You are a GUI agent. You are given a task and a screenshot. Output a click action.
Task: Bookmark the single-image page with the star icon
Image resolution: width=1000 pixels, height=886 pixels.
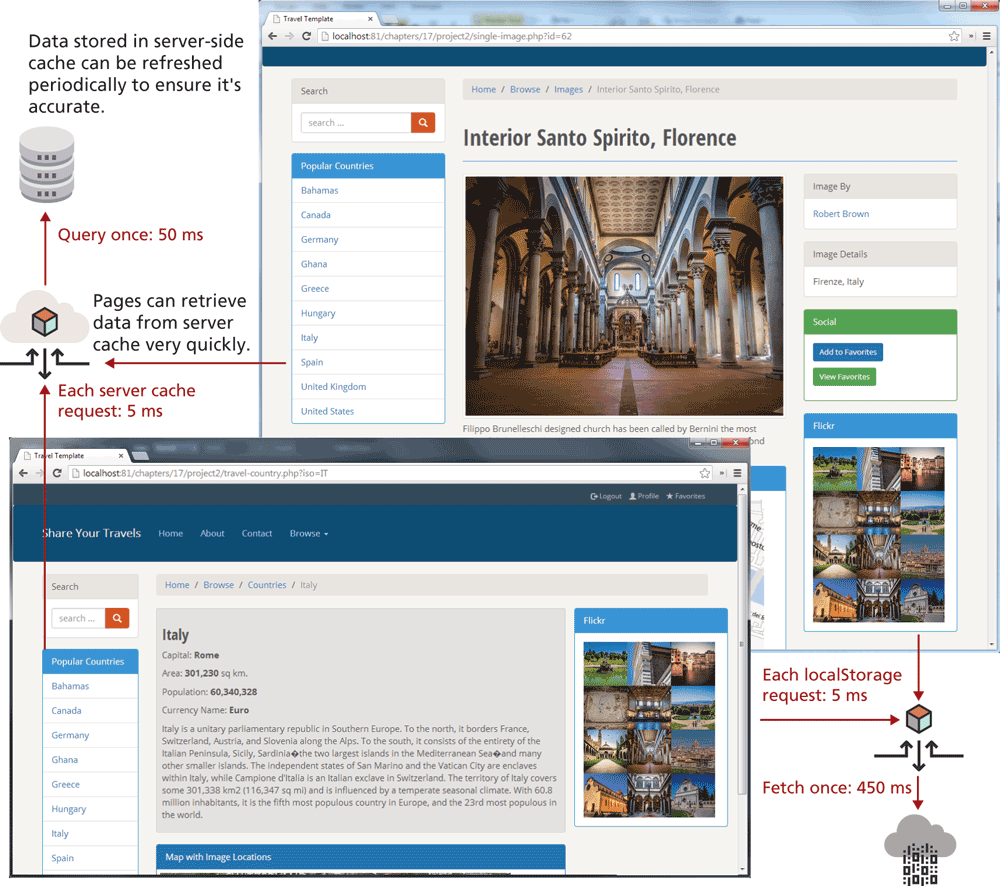pyautogui.click(x=954, y=36)
